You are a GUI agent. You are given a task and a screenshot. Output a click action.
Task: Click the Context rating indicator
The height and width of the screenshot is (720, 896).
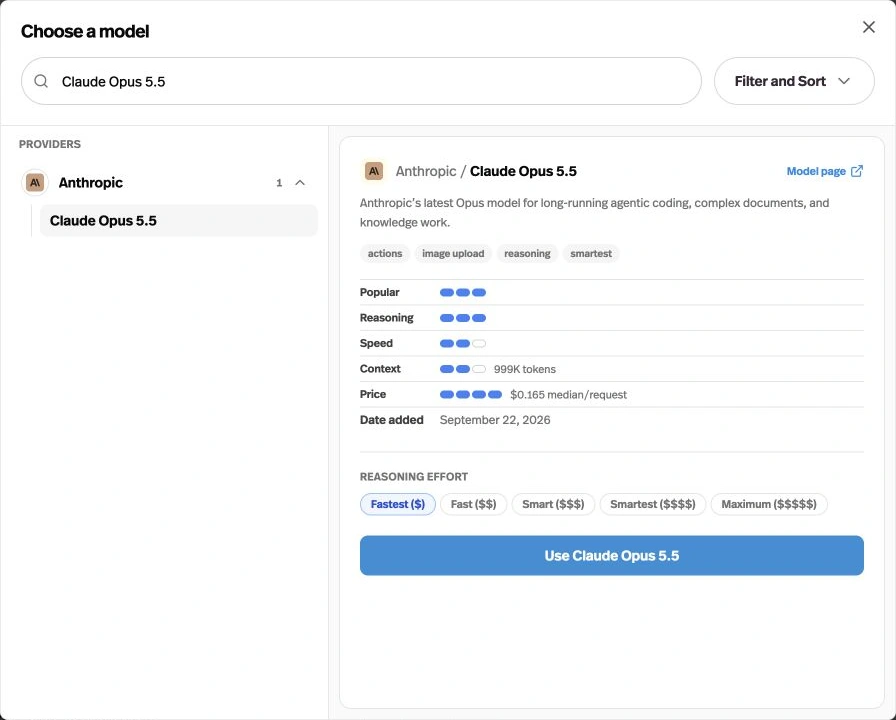tap(463, 369)
